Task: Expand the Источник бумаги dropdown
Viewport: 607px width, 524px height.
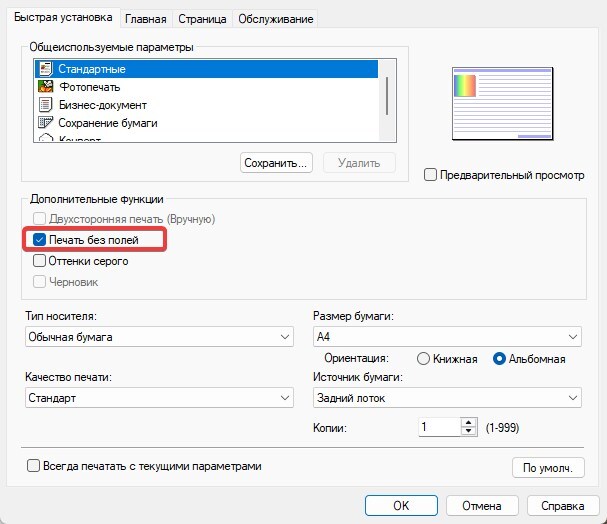Action: click(x=446, y=397)
